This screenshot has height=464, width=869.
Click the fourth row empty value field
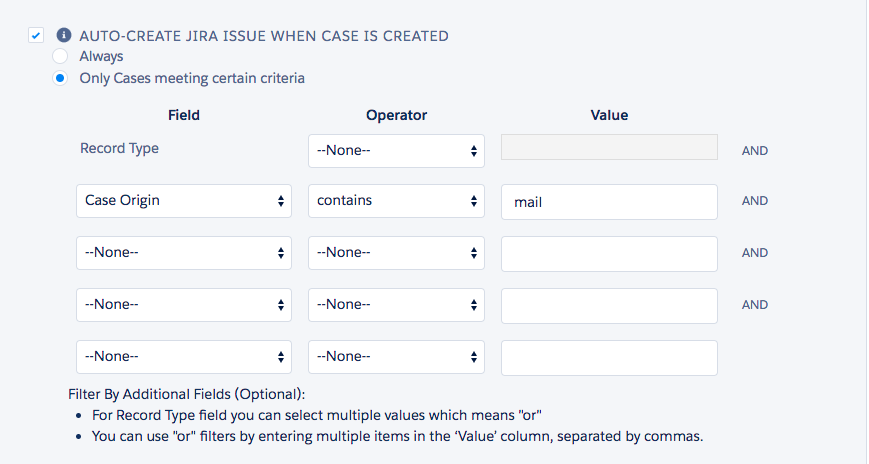609,305
